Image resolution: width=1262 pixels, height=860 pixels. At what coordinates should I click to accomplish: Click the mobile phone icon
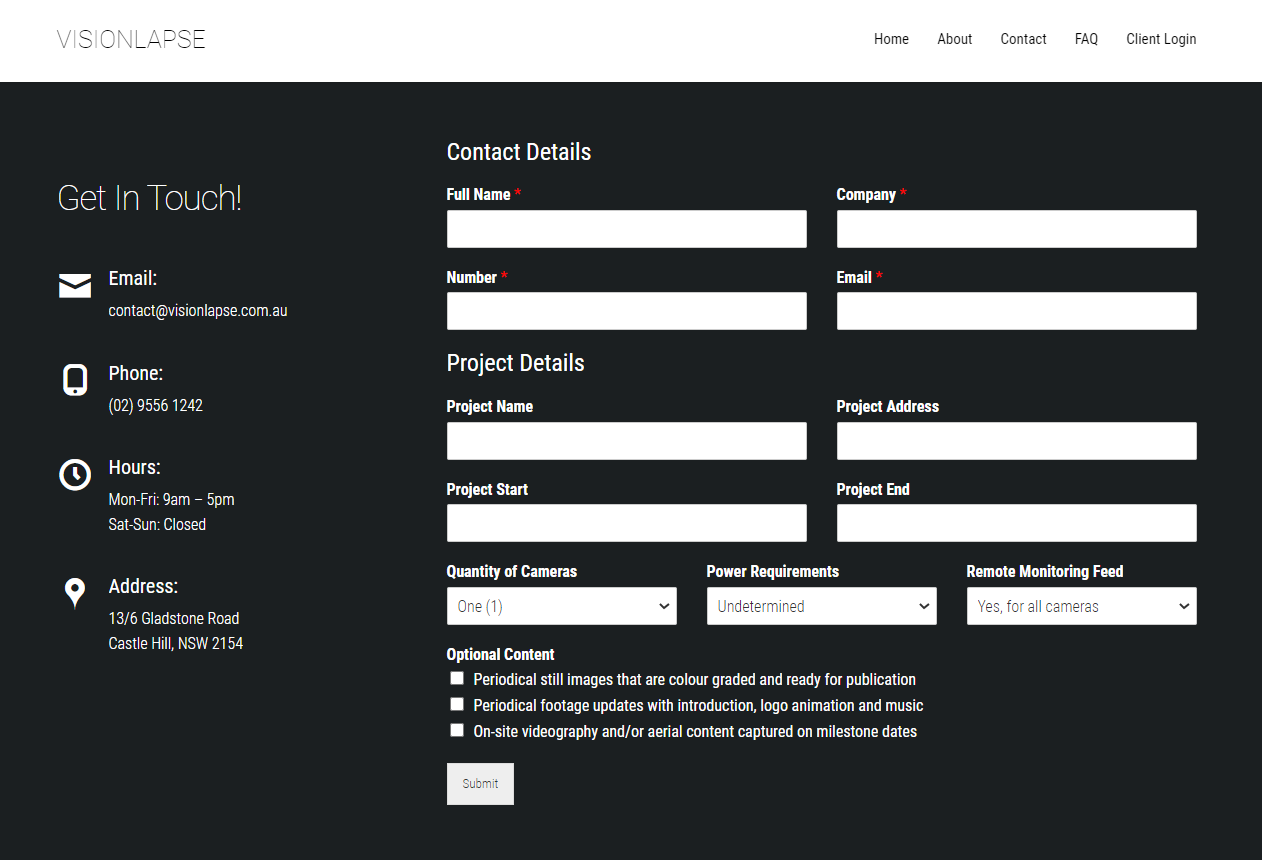tap(75, 380)
